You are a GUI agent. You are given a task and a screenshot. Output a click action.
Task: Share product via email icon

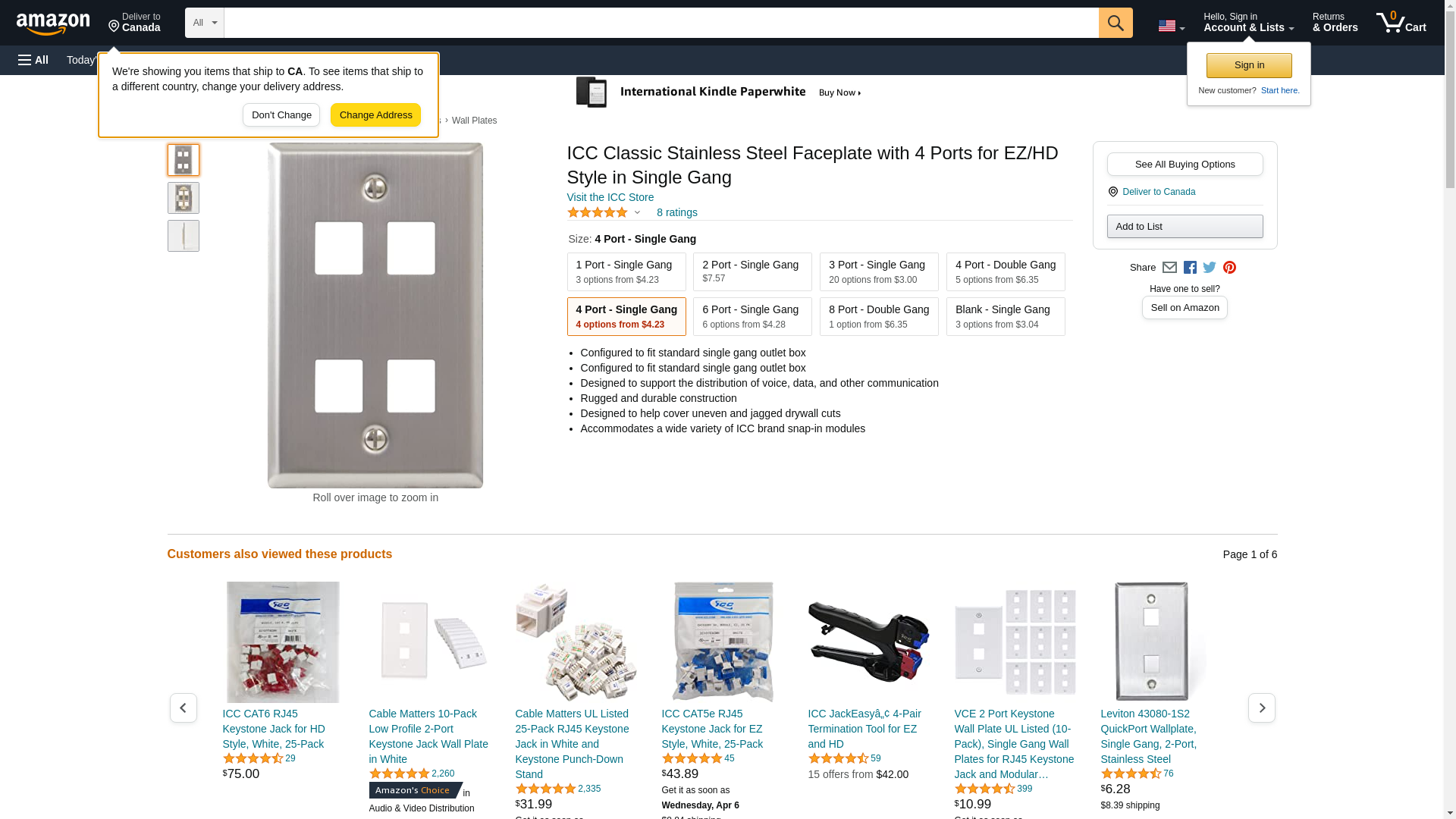[x=1169, y=268]
